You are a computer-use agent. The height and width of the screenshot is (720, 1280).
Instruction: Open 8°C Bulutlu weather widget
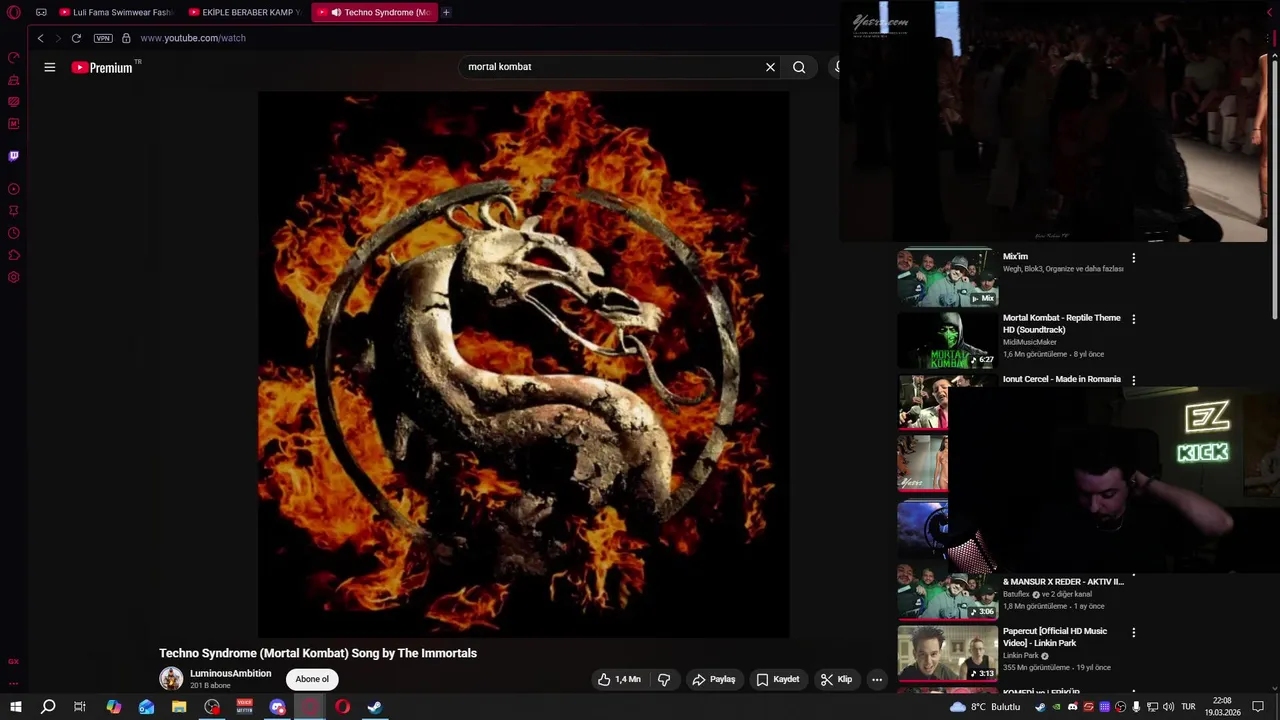pyautogui.click(x=986, y=707)
